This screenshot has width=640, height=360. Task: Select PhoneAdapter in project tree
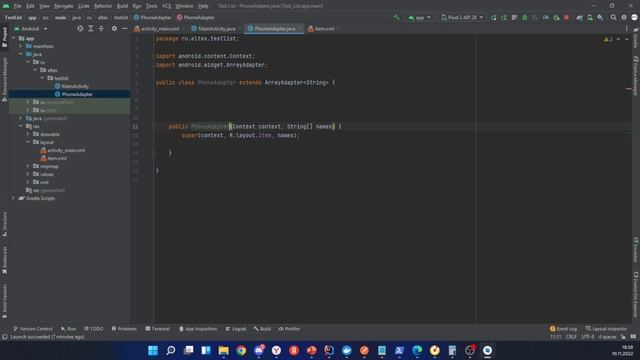[73, 94]
